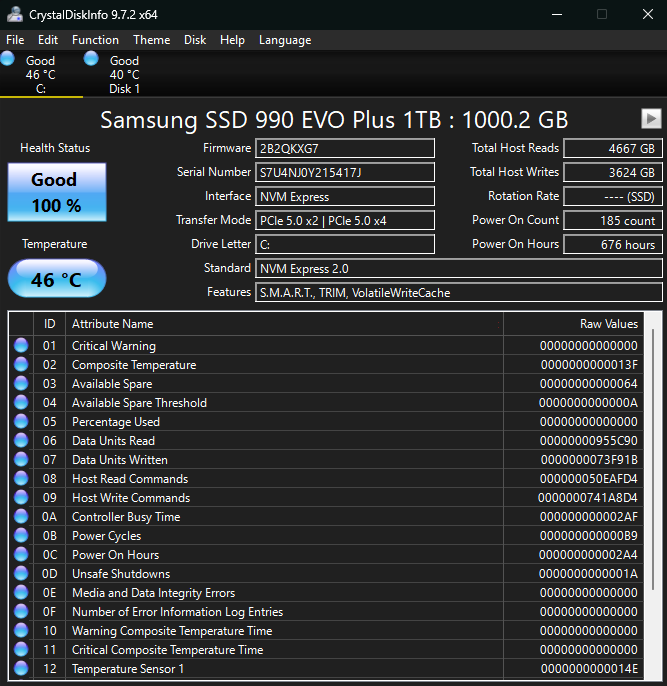Switch to the Disk 1 tab

click(125, 74)
